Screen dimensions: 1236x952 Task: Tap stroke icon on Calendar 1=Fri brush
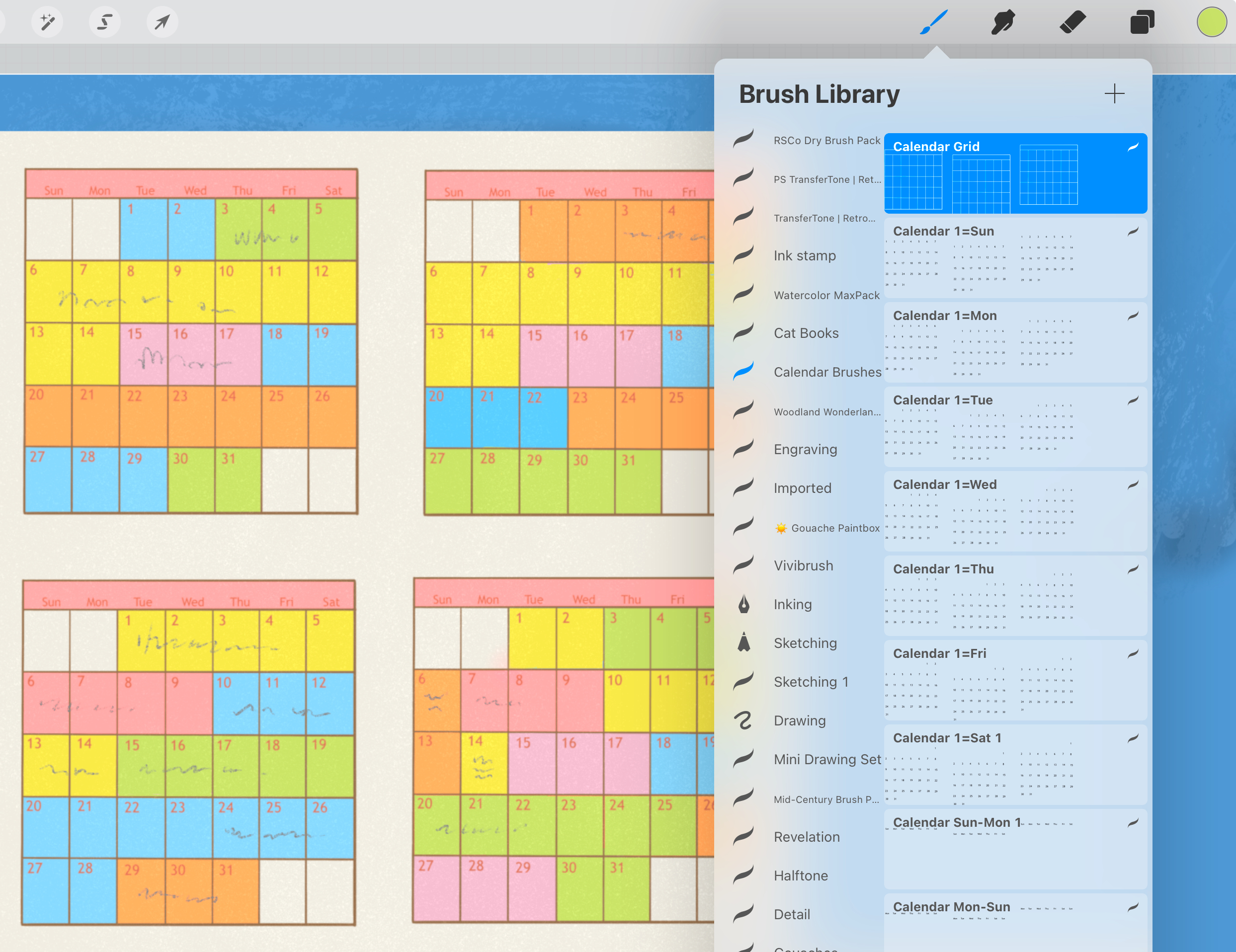pyautogui.click(x=1133, y=654)
